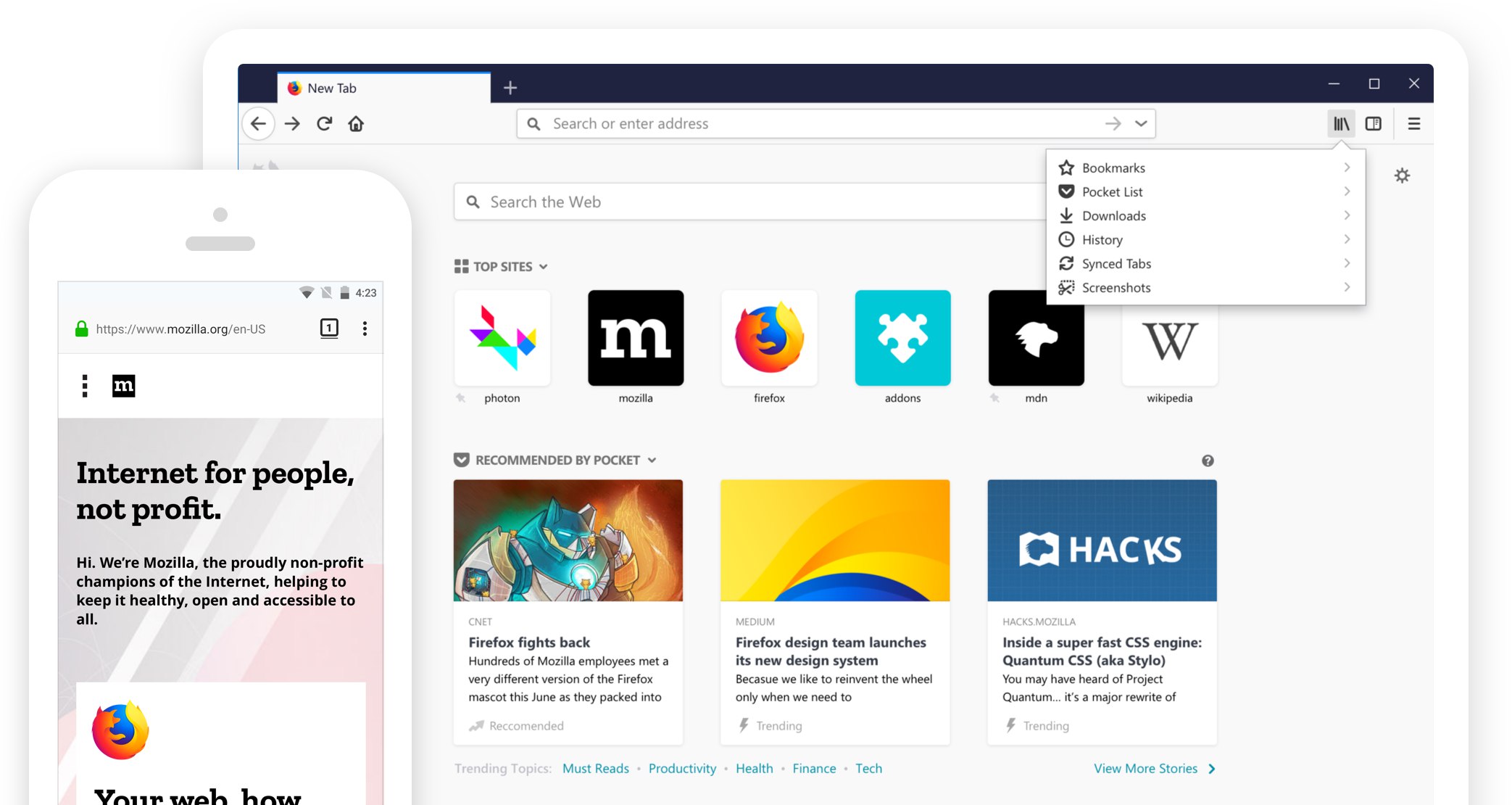
Task: Expand the Bookmarks submenu chevron
Action: (x=1347, y=168)
